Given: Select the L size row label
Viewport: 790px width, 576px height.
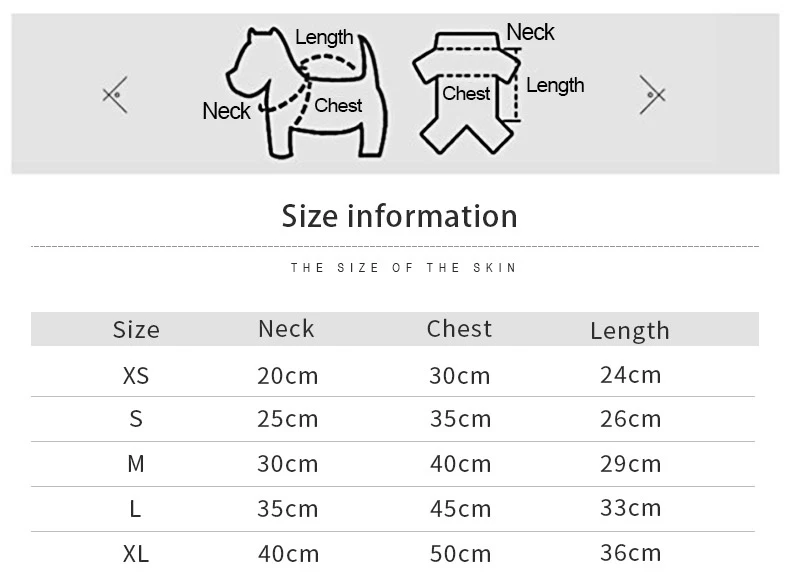Looking at the screenshot, I should pyautogui.click(x=136, y=508).
